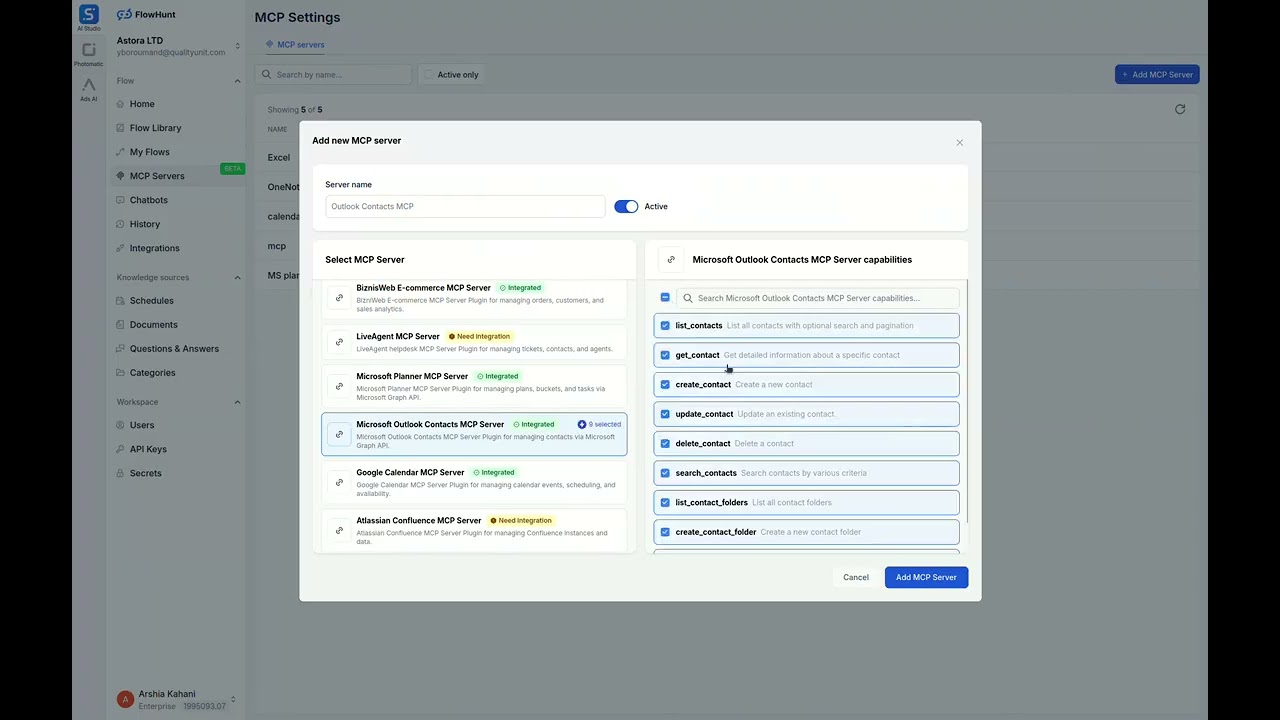Click the Secrets sidebar icon

(121, 473)
